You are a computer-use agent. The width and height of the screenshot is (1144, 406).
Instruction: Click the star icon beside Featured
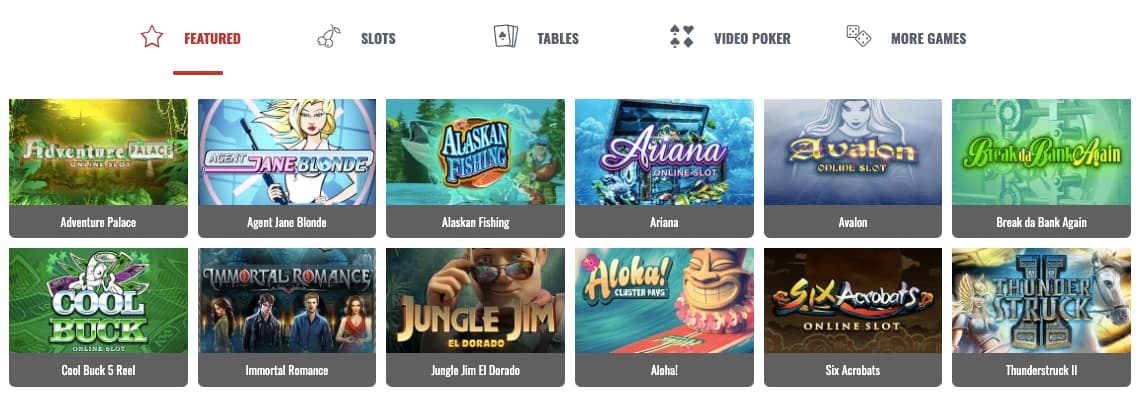152,37
